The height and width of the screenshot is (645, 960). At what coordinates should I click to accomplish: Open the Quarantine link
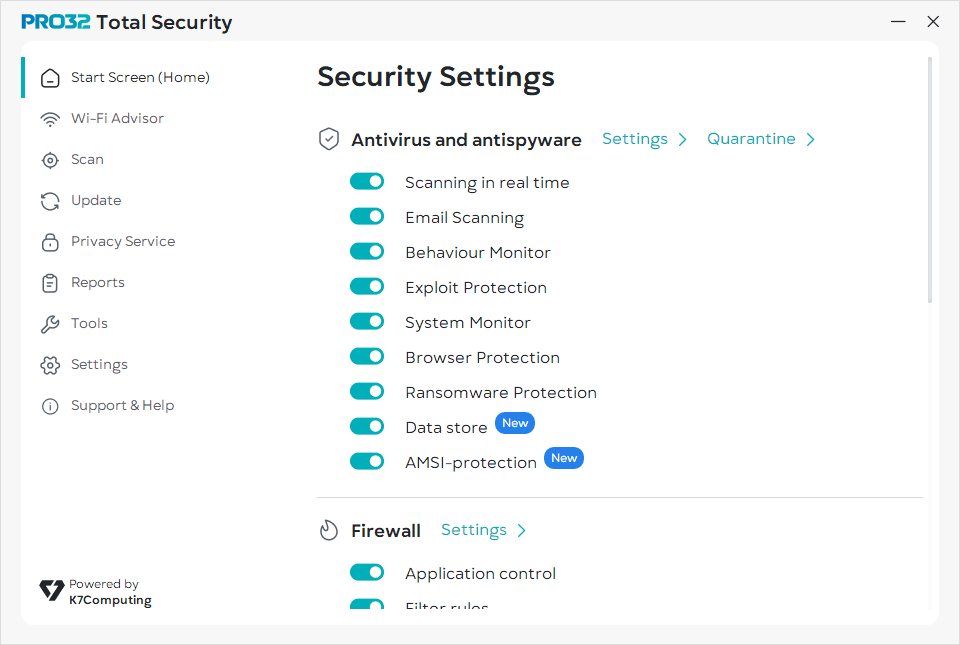coord(751,139)
